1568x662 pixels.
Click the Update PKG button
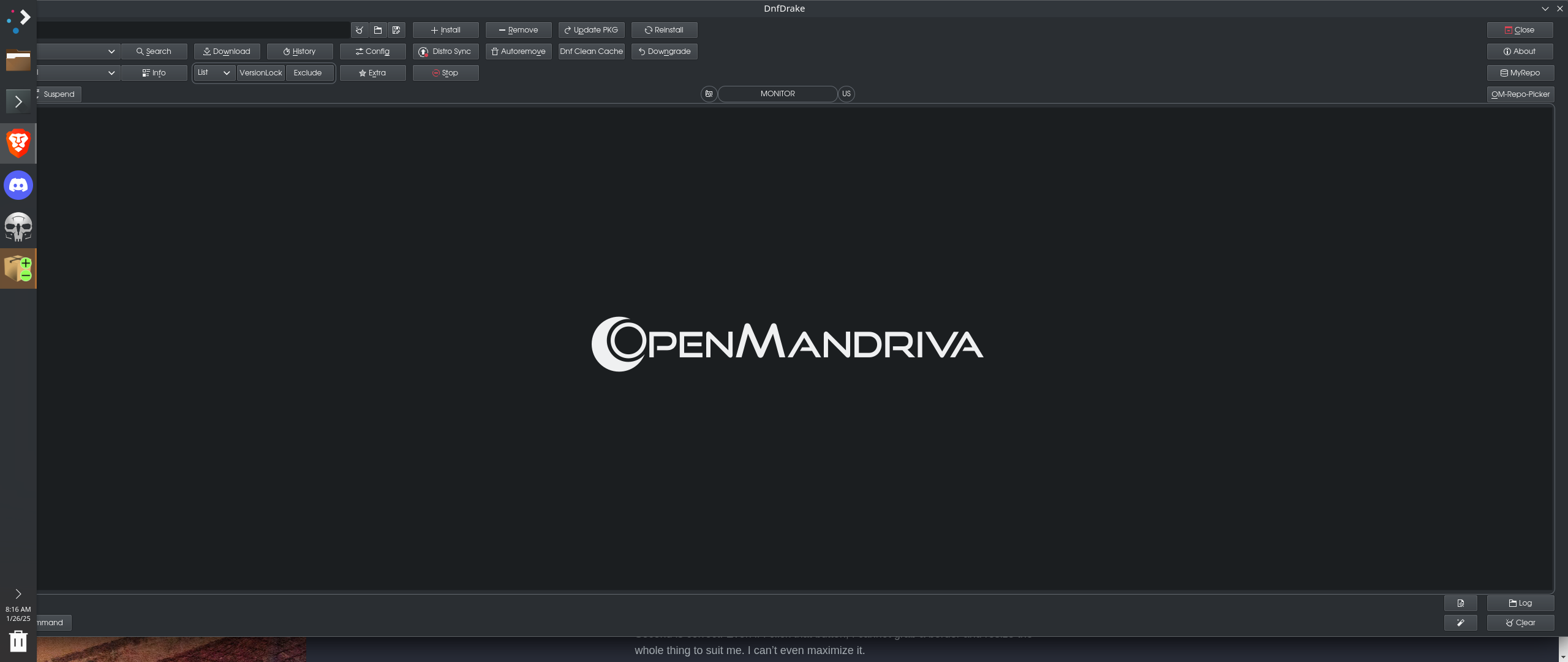(591, 30)
